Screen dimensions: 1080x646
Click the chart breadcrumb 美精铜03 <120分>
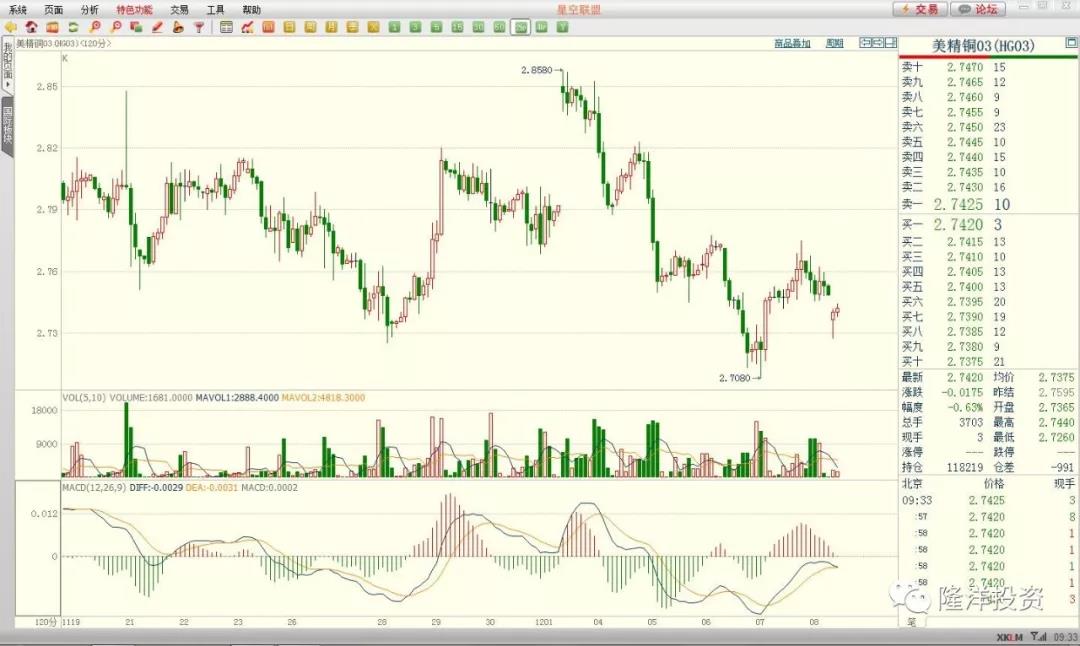point(63,43)
